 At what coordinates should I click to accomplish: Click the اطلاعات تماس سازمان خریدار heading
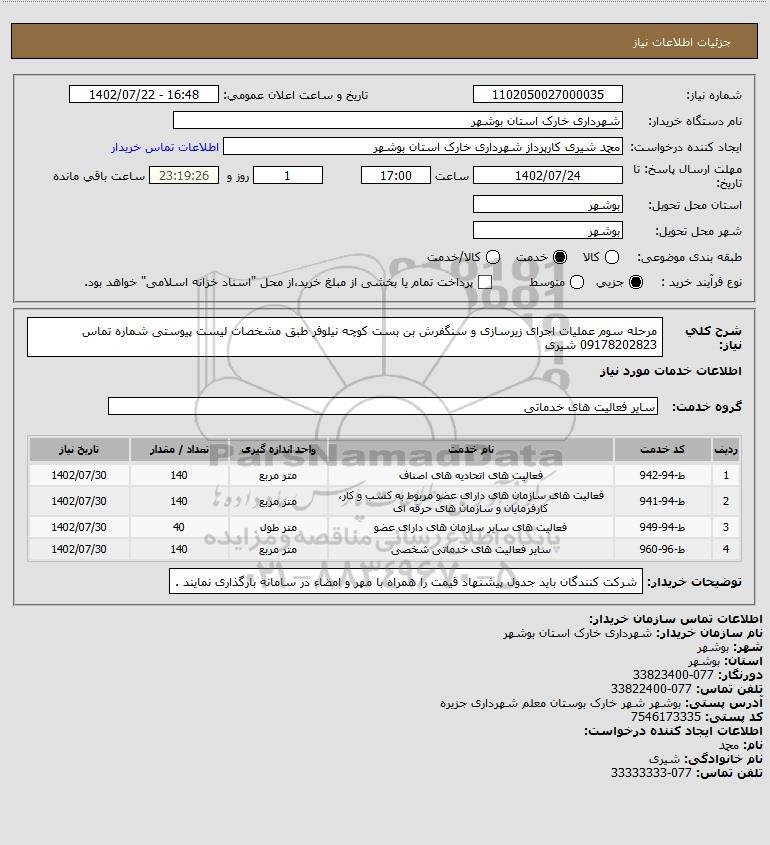point(676,619)
